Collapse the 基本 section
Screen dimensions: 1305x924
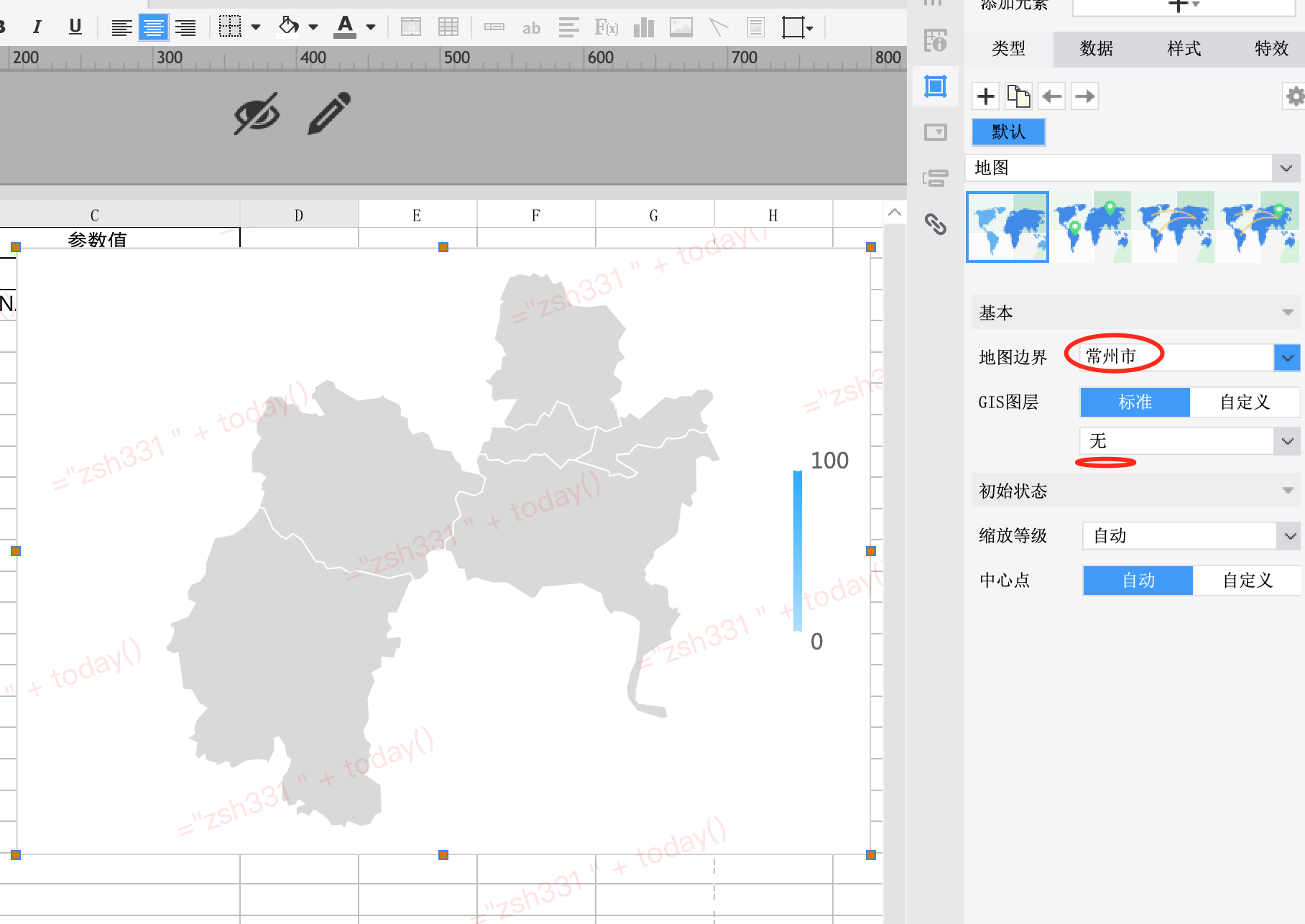pos(1287,313)
